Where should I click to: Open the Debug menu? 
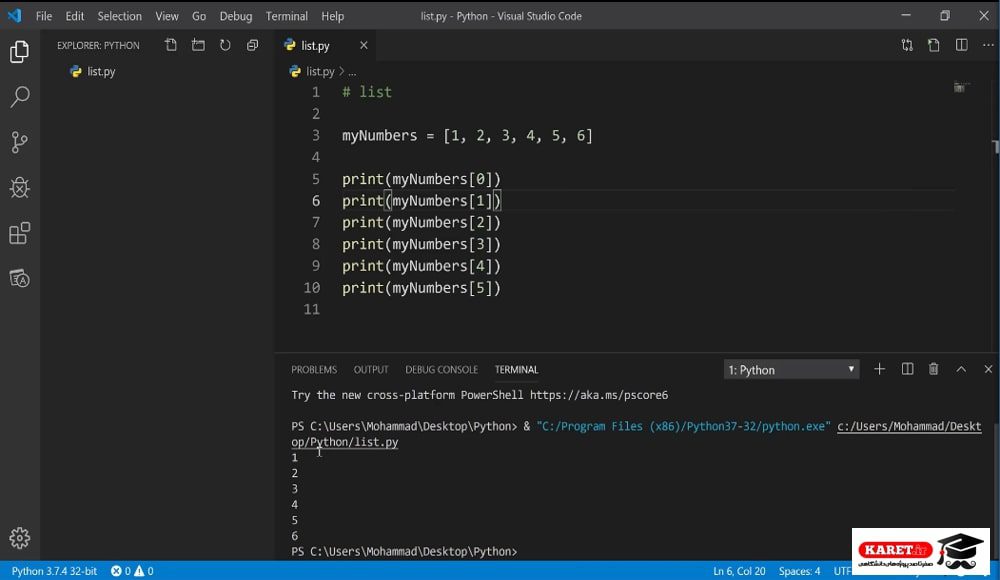(x=236, y=16)
